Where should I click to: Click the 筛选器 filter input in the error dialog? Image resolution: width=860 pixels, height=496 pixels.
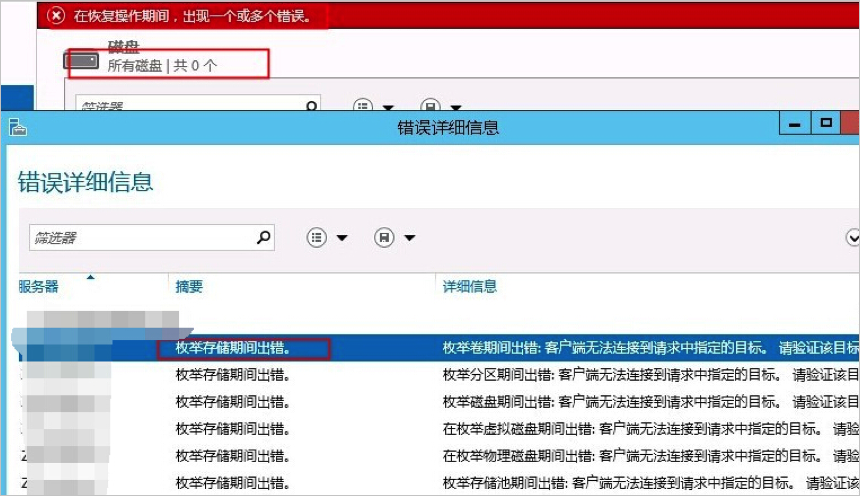(152, 238)
